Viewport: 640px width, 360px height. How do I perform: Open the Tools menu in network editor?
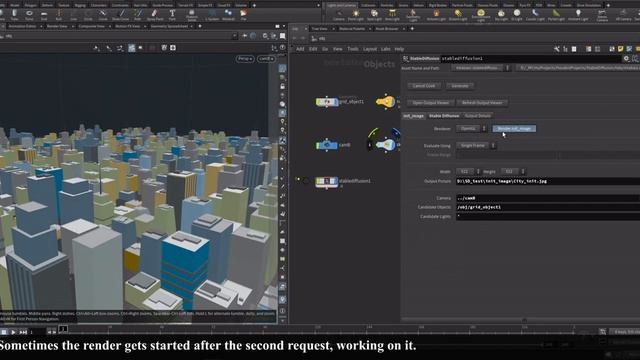point(353,49)
